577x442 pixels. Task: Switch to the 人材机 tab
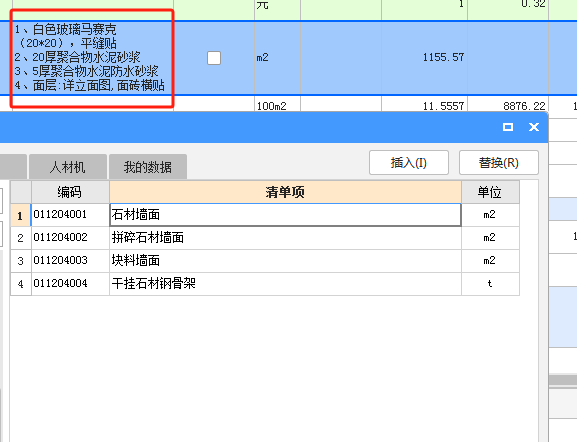(68, 167)
